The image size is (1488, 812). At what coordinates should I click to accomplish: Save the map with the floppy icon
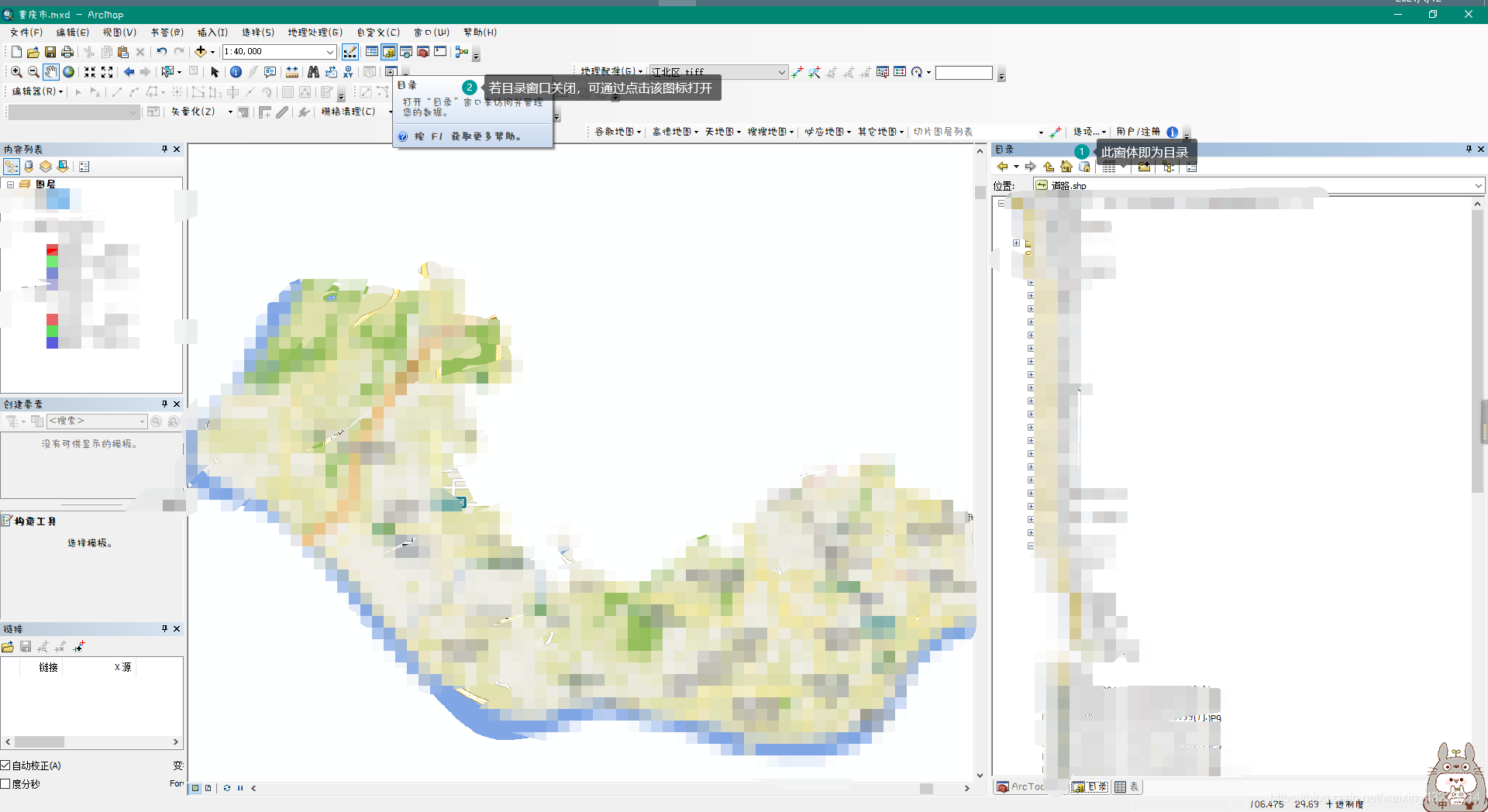click(50, 52)
